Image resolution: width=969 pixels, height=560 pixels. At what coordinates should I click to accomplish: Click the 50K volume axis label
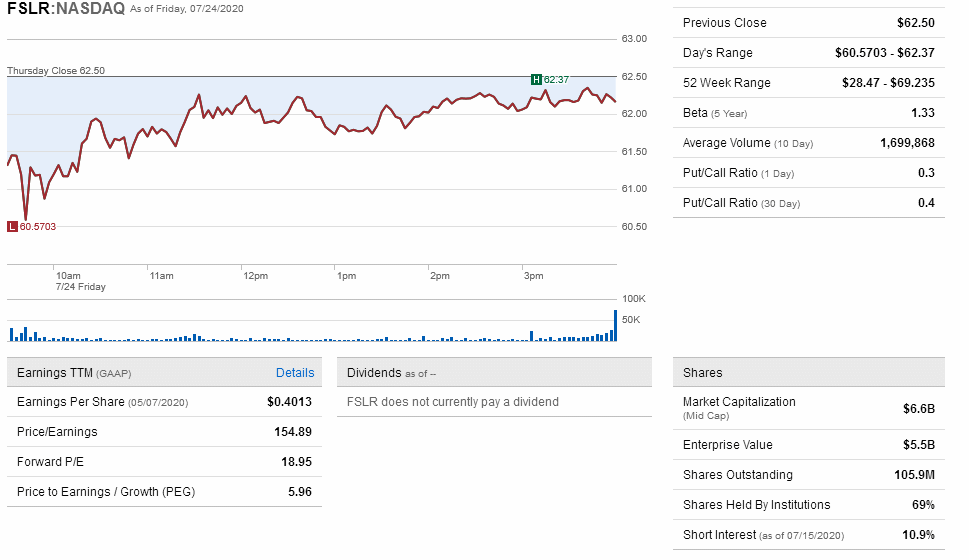coord(631,320)
